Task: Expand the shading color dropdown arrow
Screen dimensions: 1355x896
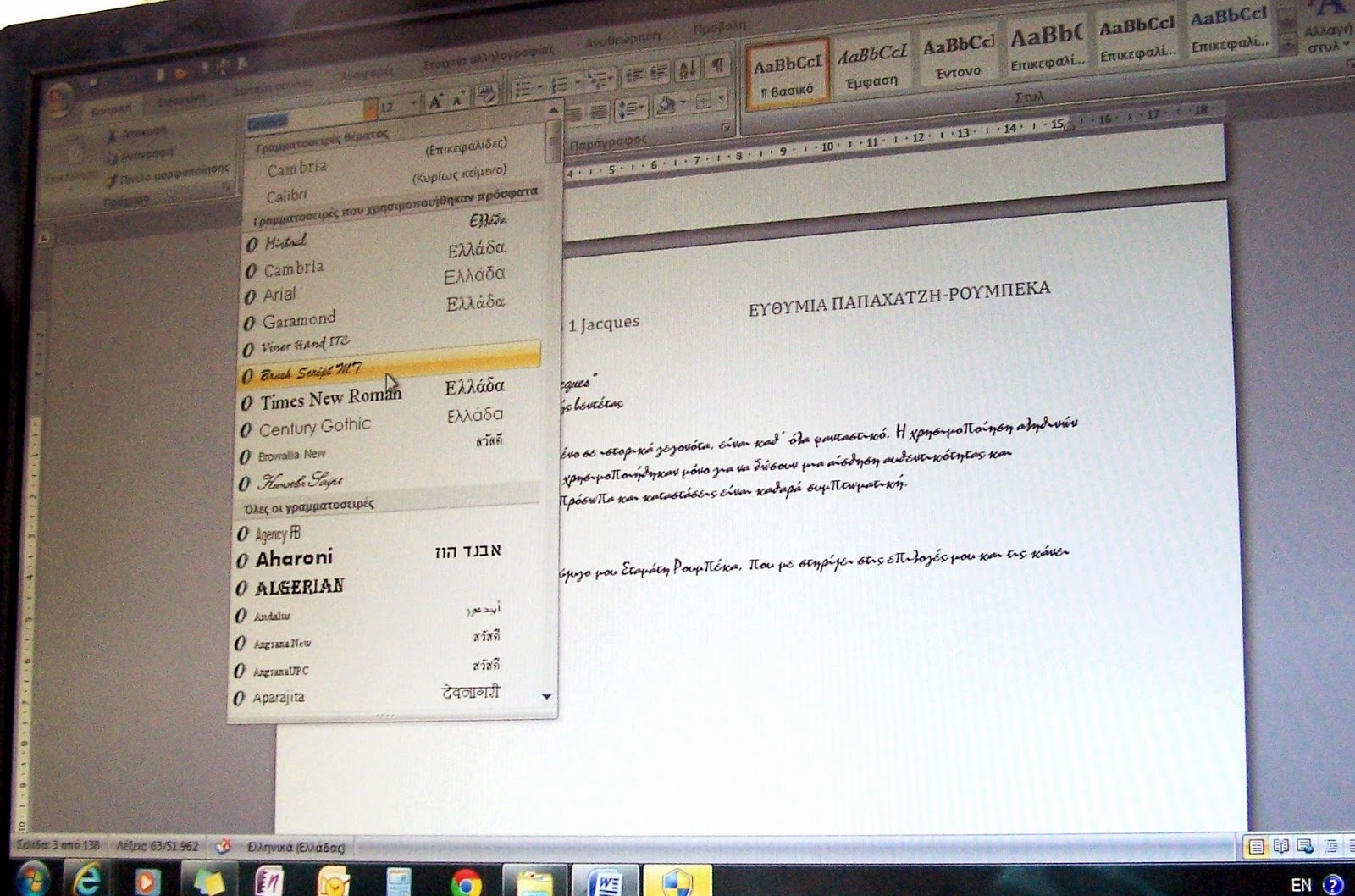Action: tap(682, 102)
